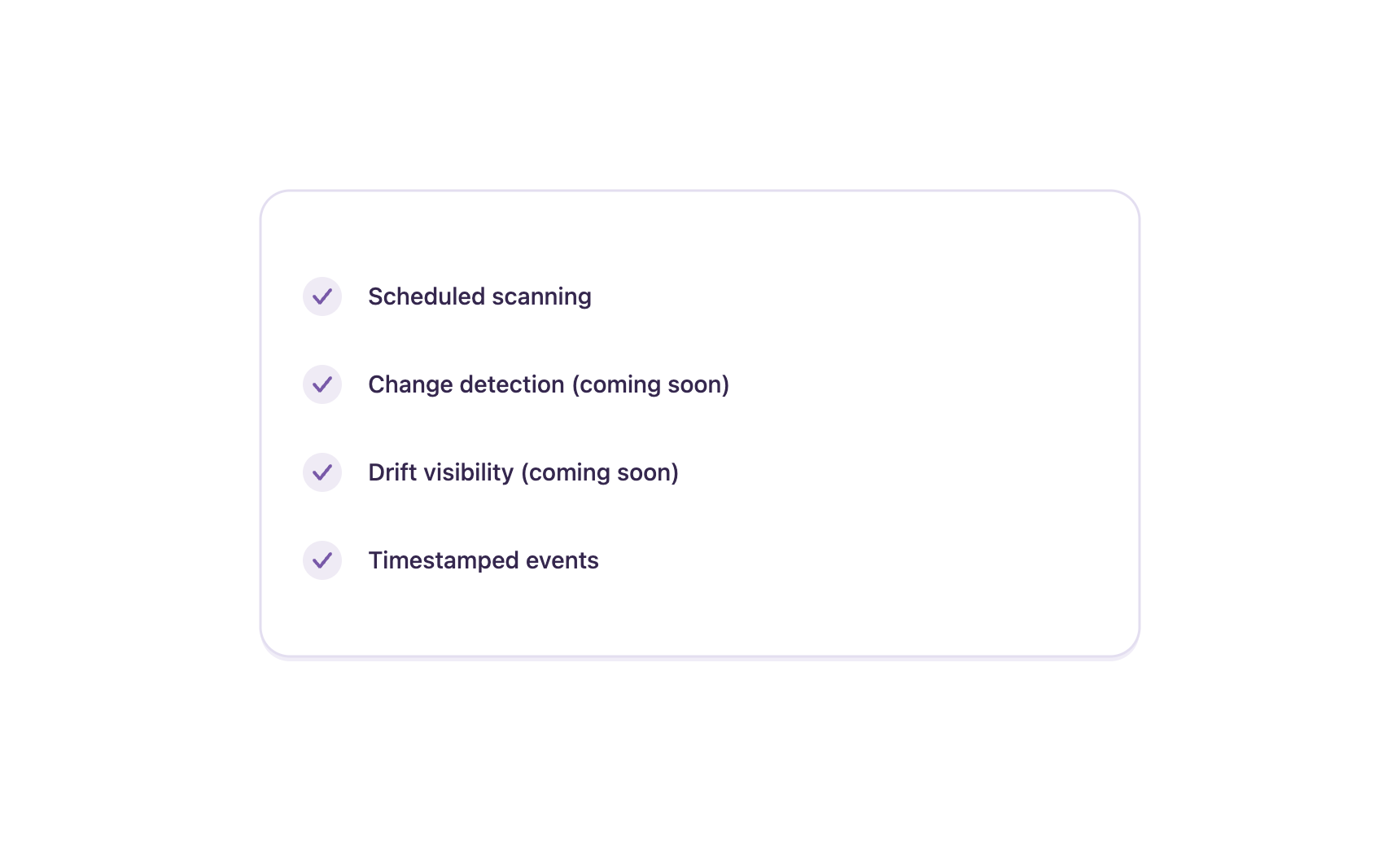
Task: Click the checkmark icon beside Timestamped events
Action: [x=322, y=560]
